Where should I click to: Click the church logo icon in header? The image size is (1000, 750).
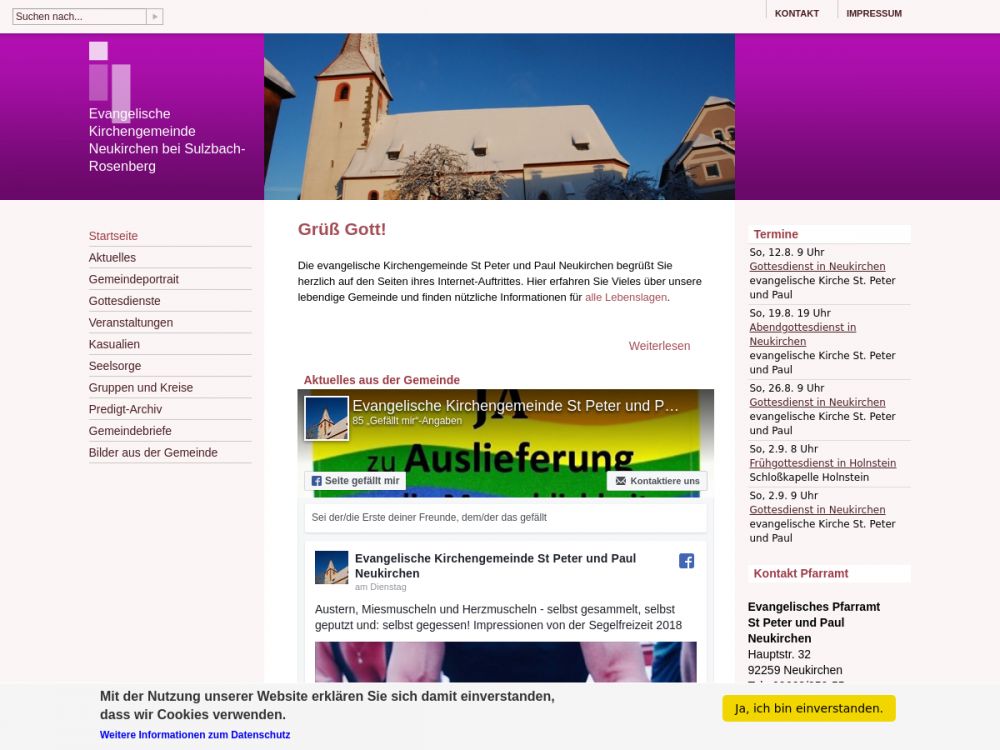click(x=110, y=78)
